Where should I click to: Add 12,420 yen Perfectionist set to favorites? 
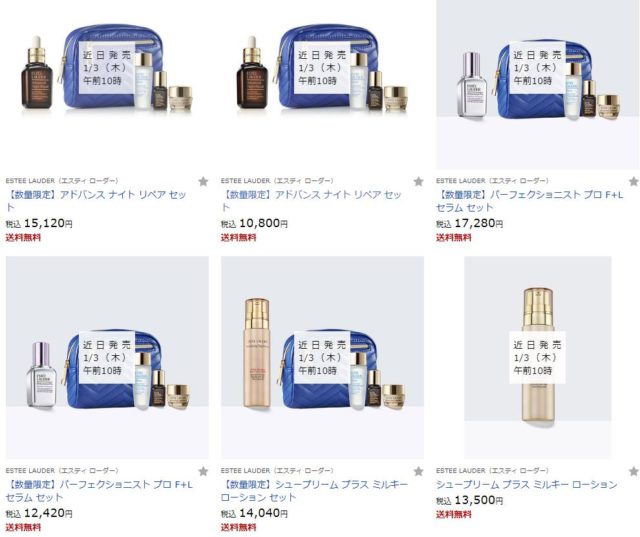coord(203,471)
